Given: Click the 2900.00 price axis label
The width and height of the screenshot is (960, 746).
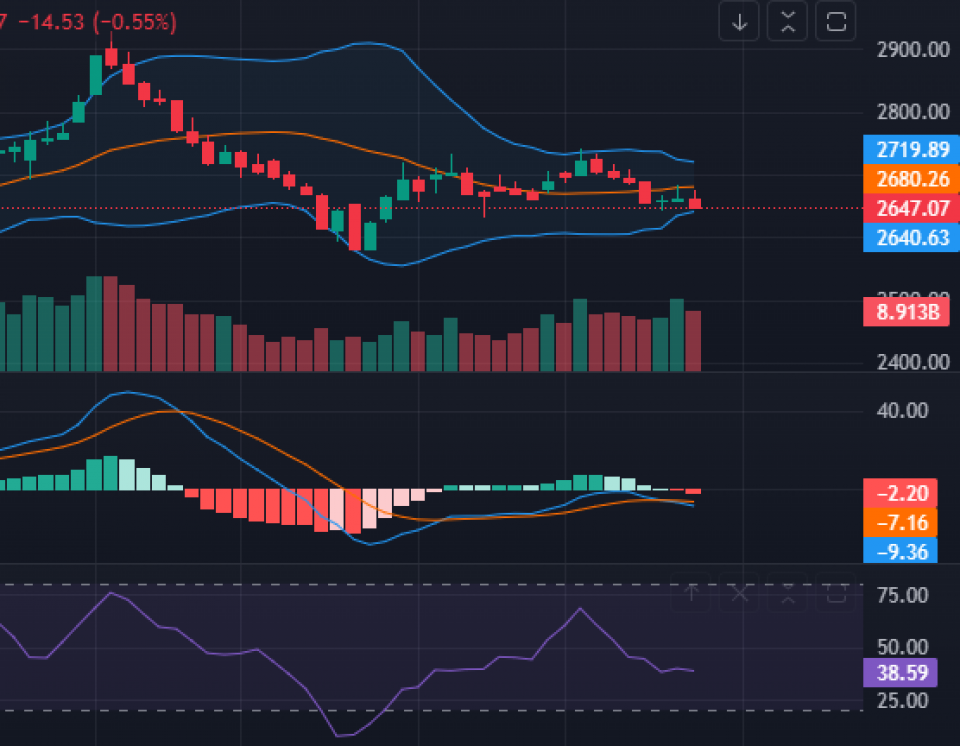Looking at the screenshot, I should [912, 49].
